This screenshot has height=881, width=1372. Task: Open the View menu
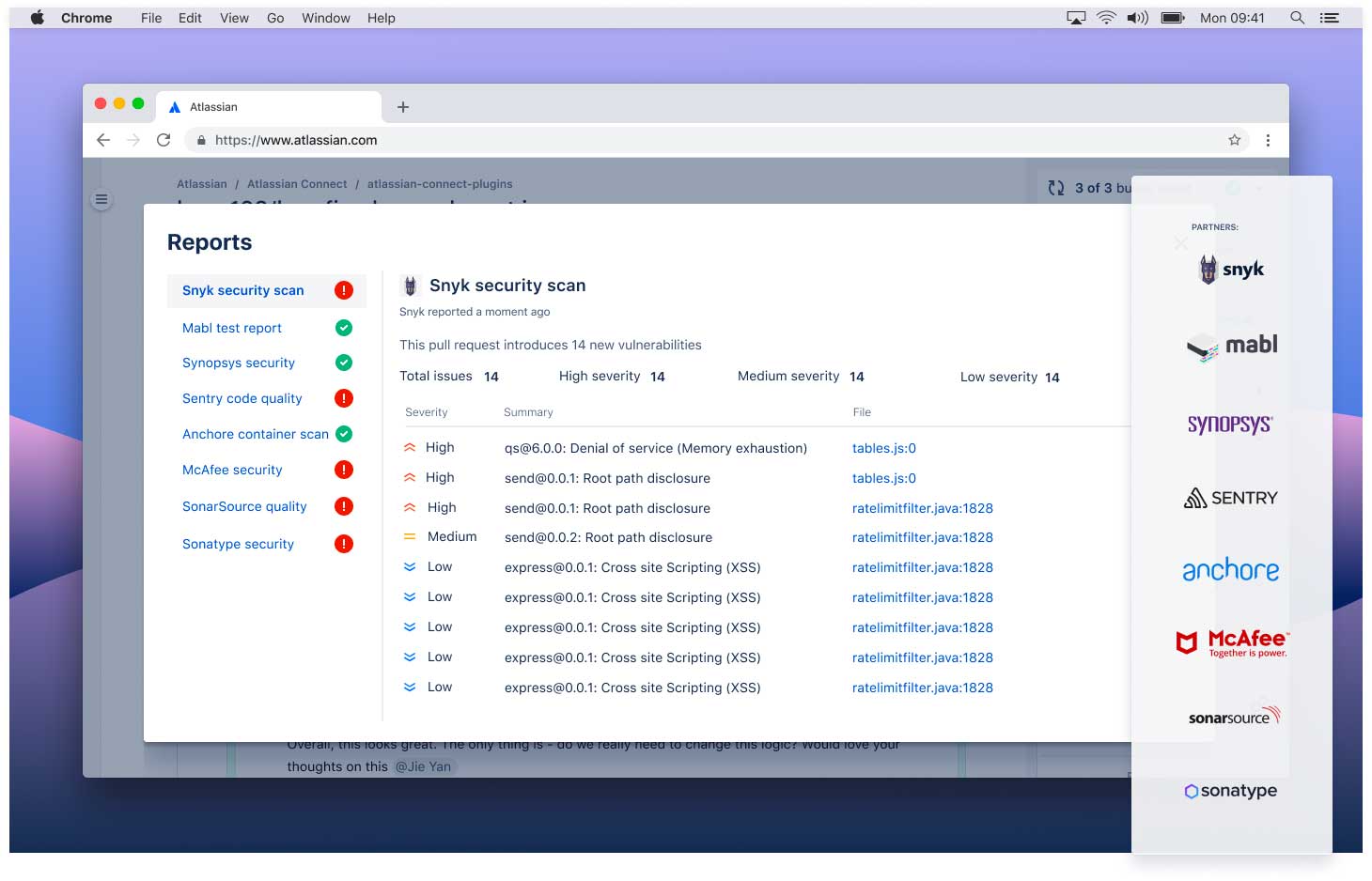(234, 18)
